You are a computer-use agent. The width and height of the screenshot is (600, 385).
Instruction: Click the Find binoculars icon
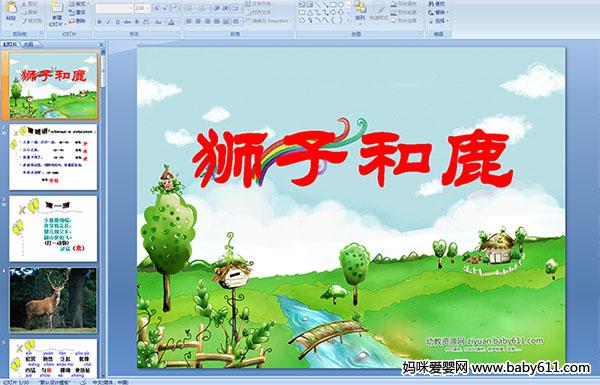click(431, 4)
